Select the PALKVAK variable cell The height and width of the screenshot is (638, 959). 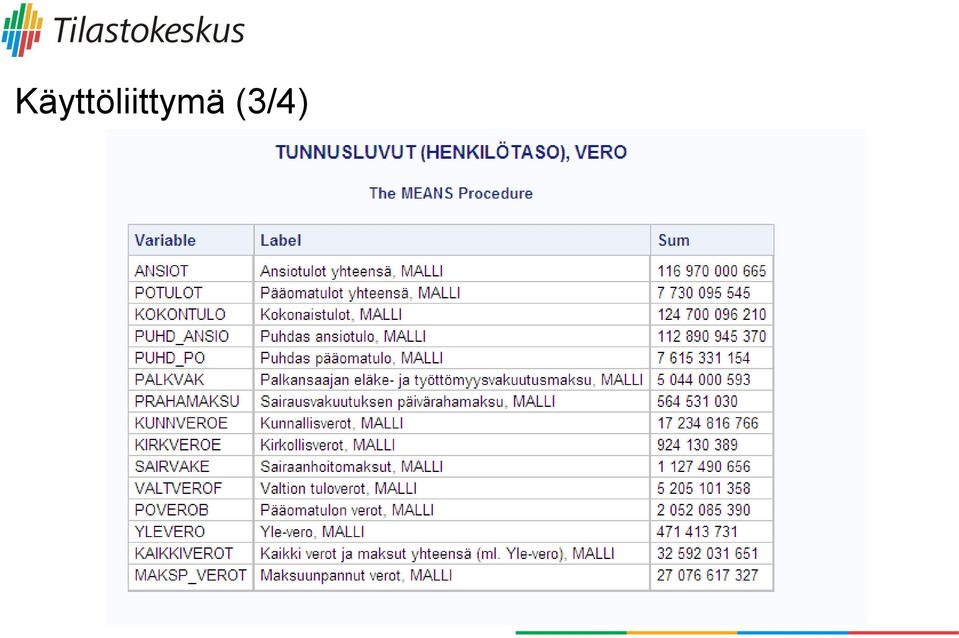[x=191, y=379]
